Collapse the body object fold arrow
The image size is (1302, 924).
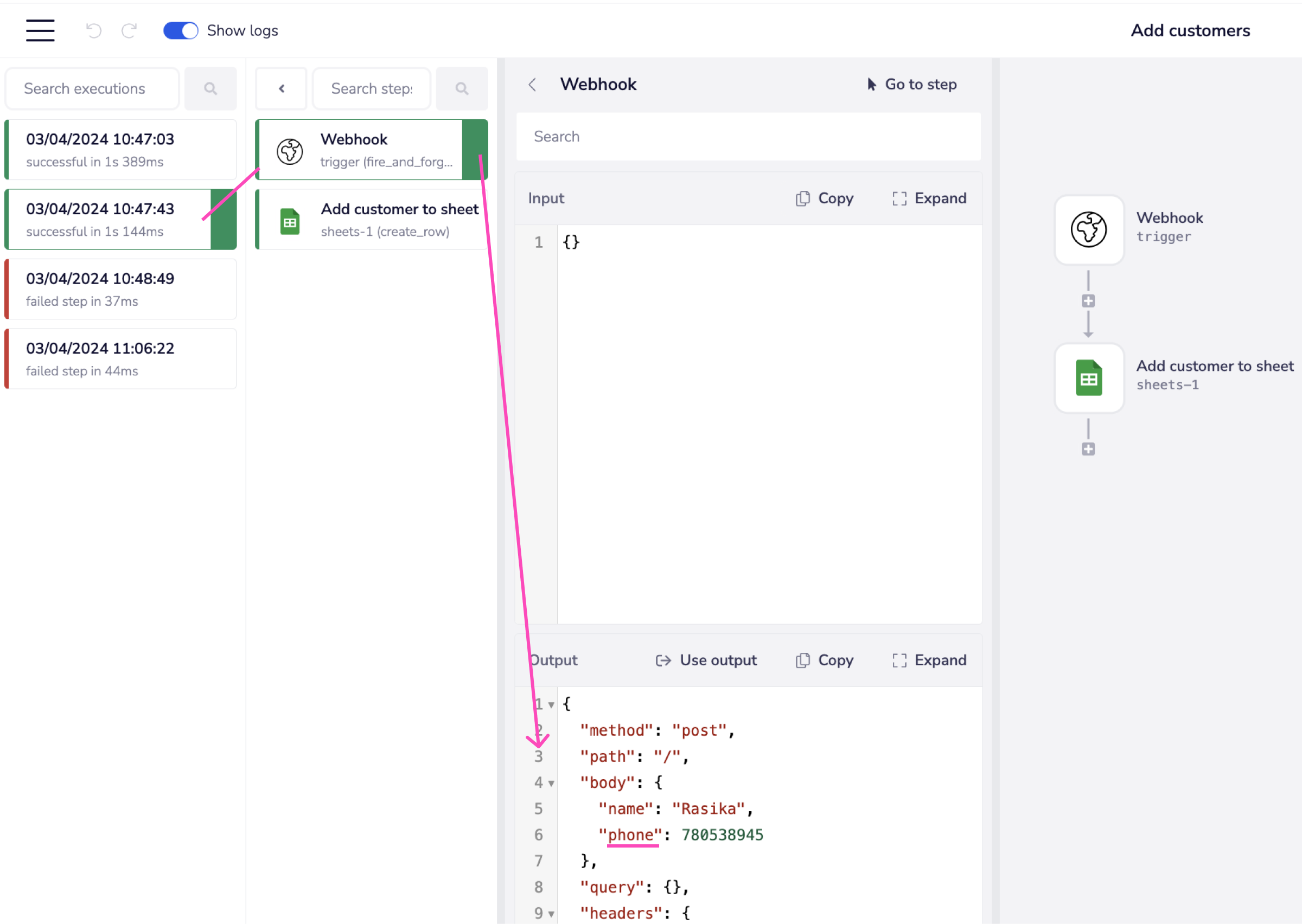551,784
